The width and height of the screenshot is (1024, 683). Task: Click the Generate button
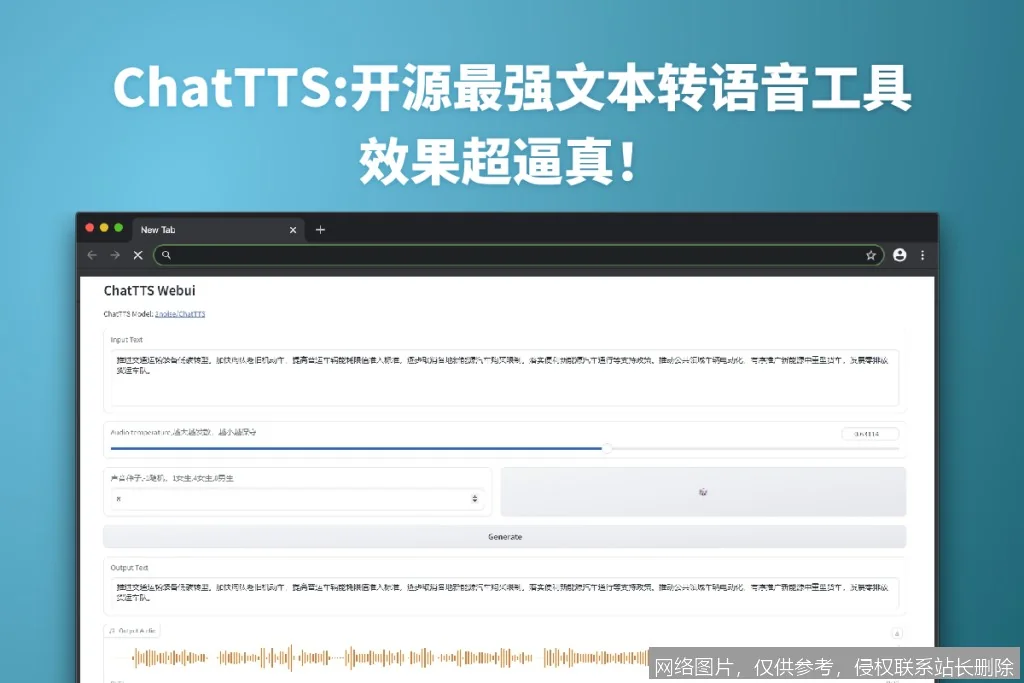point(504,537)
